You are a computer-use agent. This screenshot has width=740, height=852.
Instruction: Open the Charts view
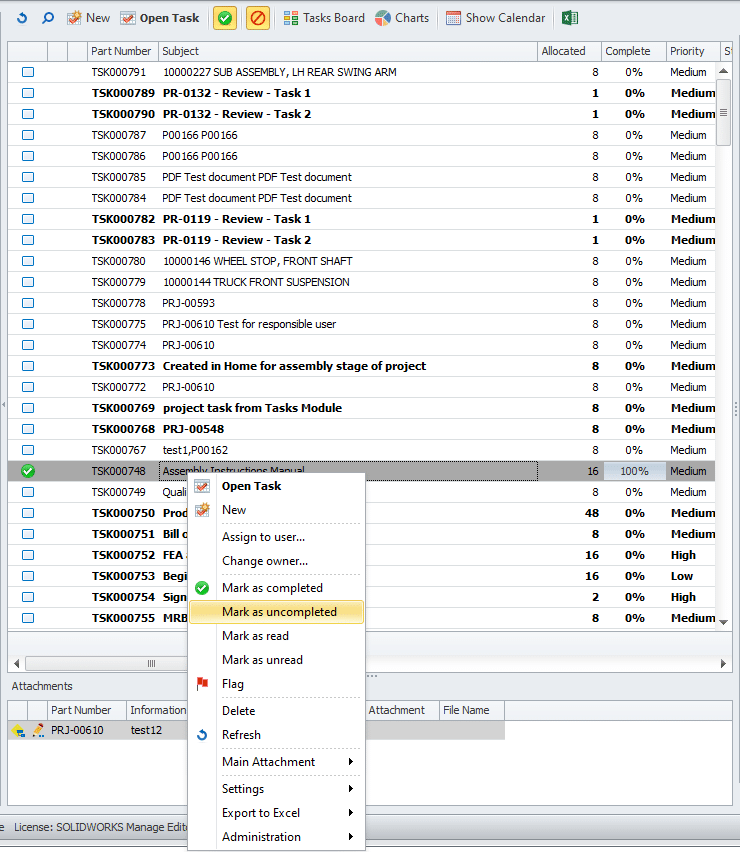[402, 18]
